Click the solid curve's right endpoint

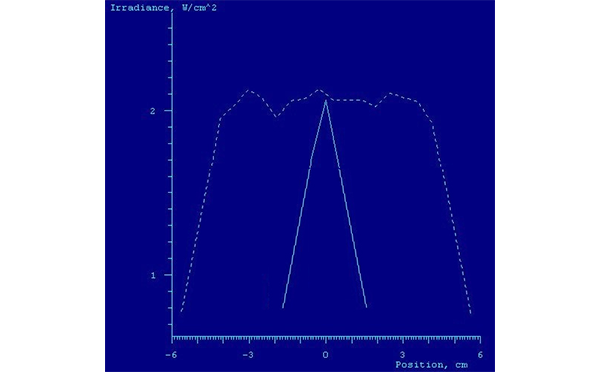tap(367, 307)
